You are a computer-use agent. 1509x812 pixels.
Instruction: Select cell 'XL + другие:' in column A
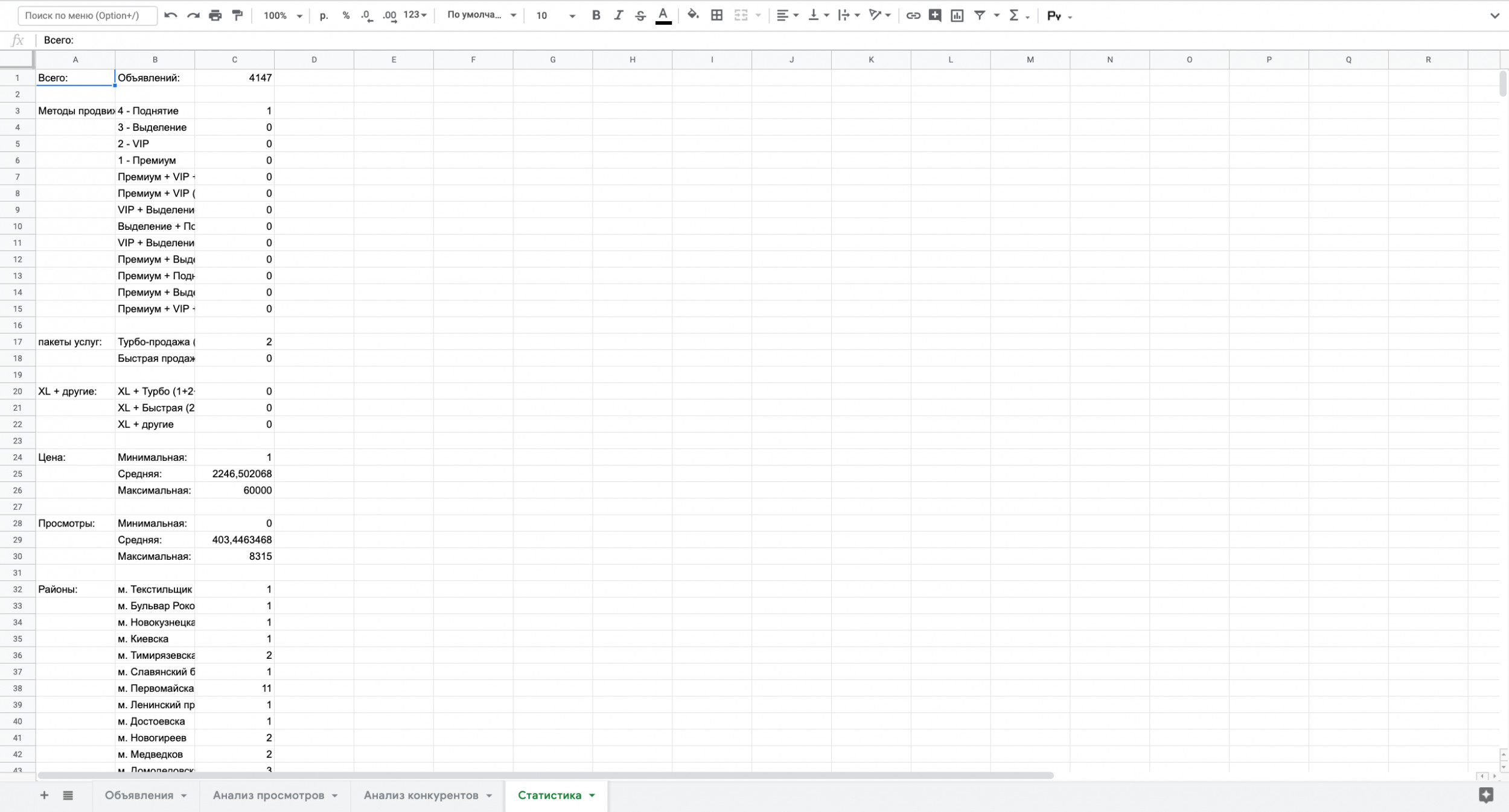click(75, 392)
